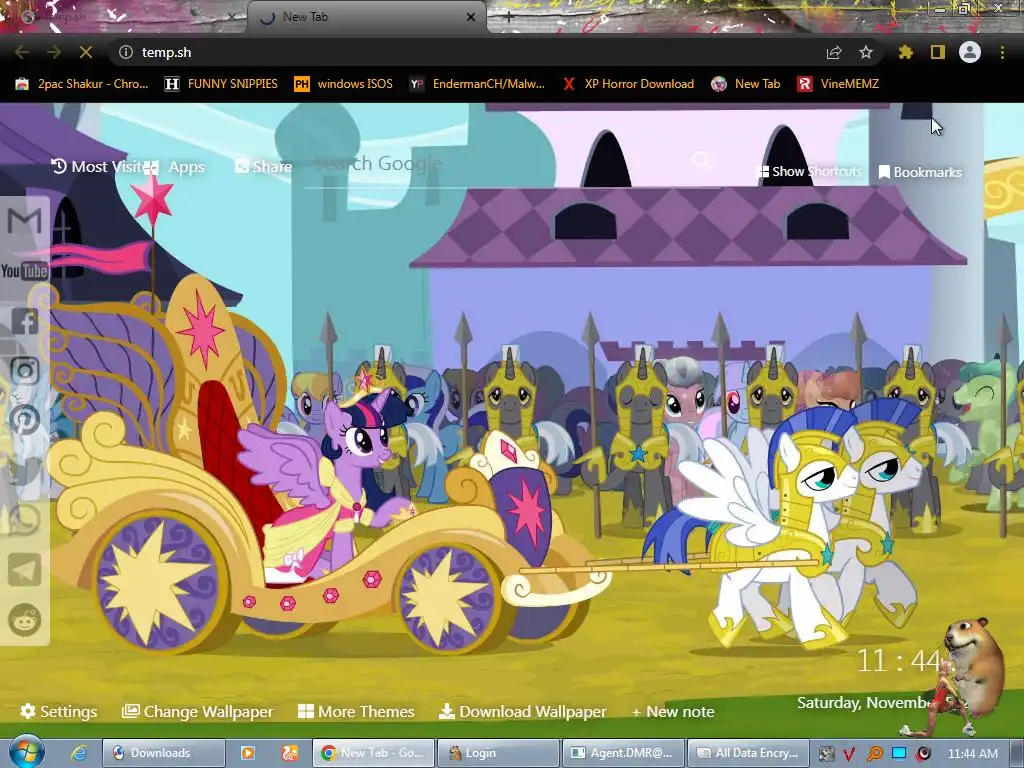Screen dimensions: 1024x768
Task: Switch to the New Tab - Go... taskbar button
Action: point(374,753)
